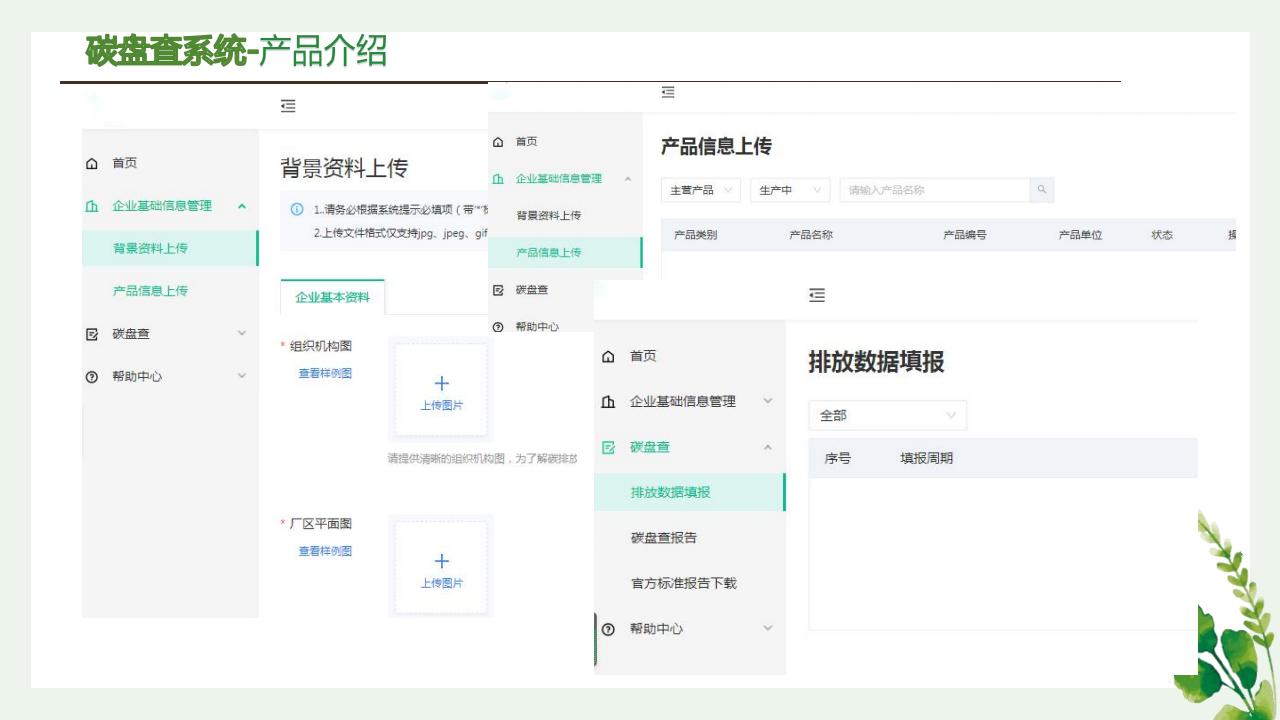Click the menu collapse icon above 排放数据填报 heading
Image resolution: width=1280 pixels, height=720 pixels.
pos(817,295)
